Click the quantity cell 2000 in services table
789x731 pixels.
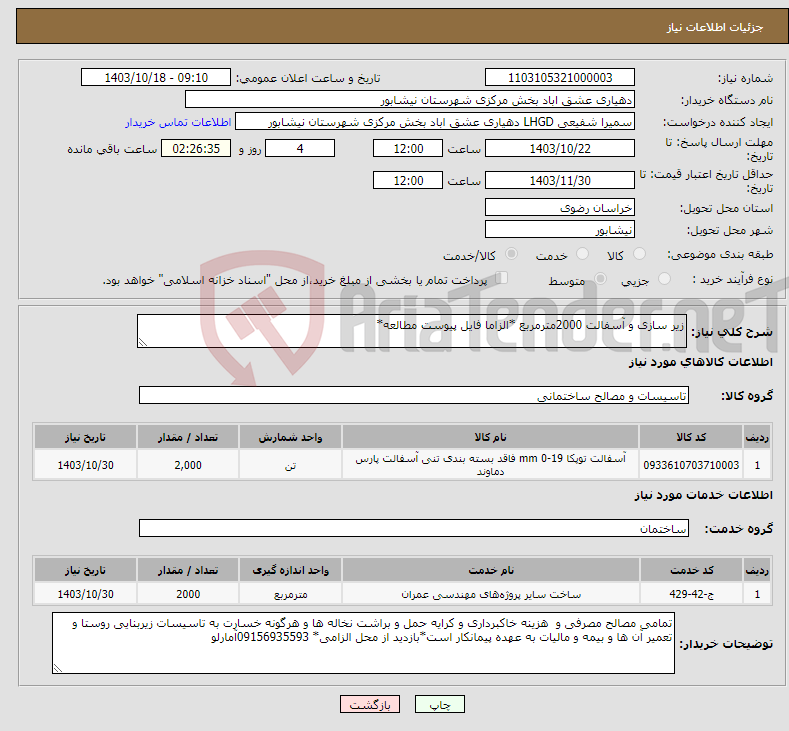(x=188, y=594)
